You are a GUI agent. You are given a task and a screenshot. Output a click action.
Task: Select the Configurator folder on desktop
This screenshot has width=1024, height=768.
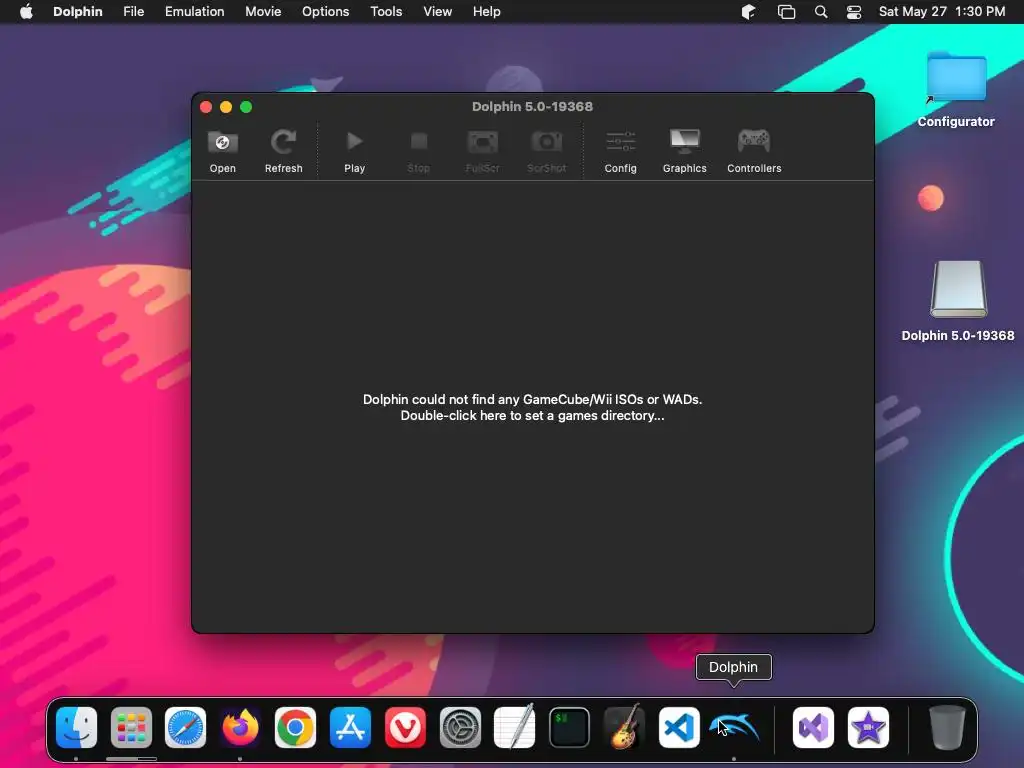956,77
